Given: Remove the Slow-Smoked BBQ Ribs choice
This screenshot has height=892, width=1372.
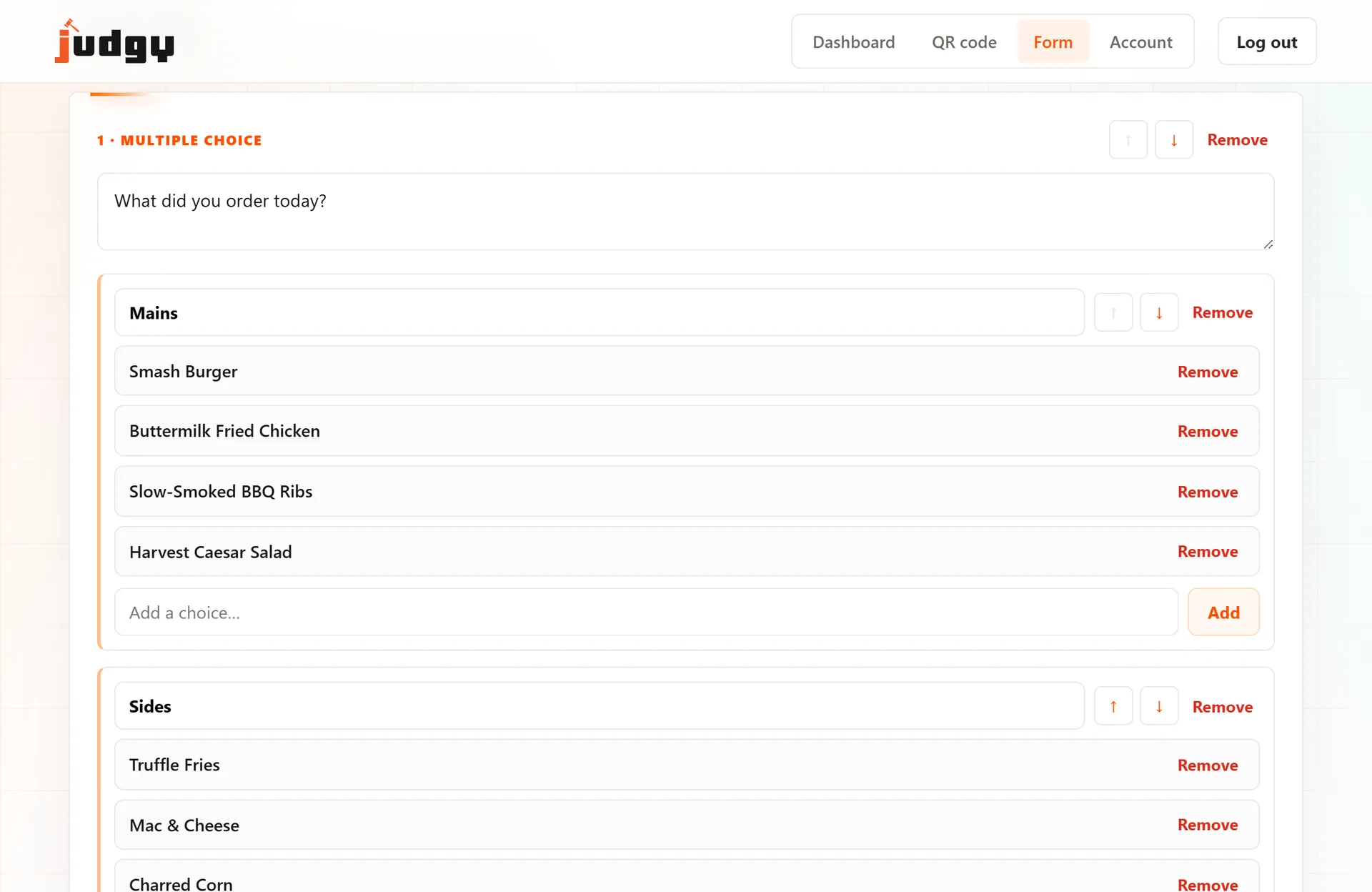Looking at the screenshot, I should [1208, 492].
